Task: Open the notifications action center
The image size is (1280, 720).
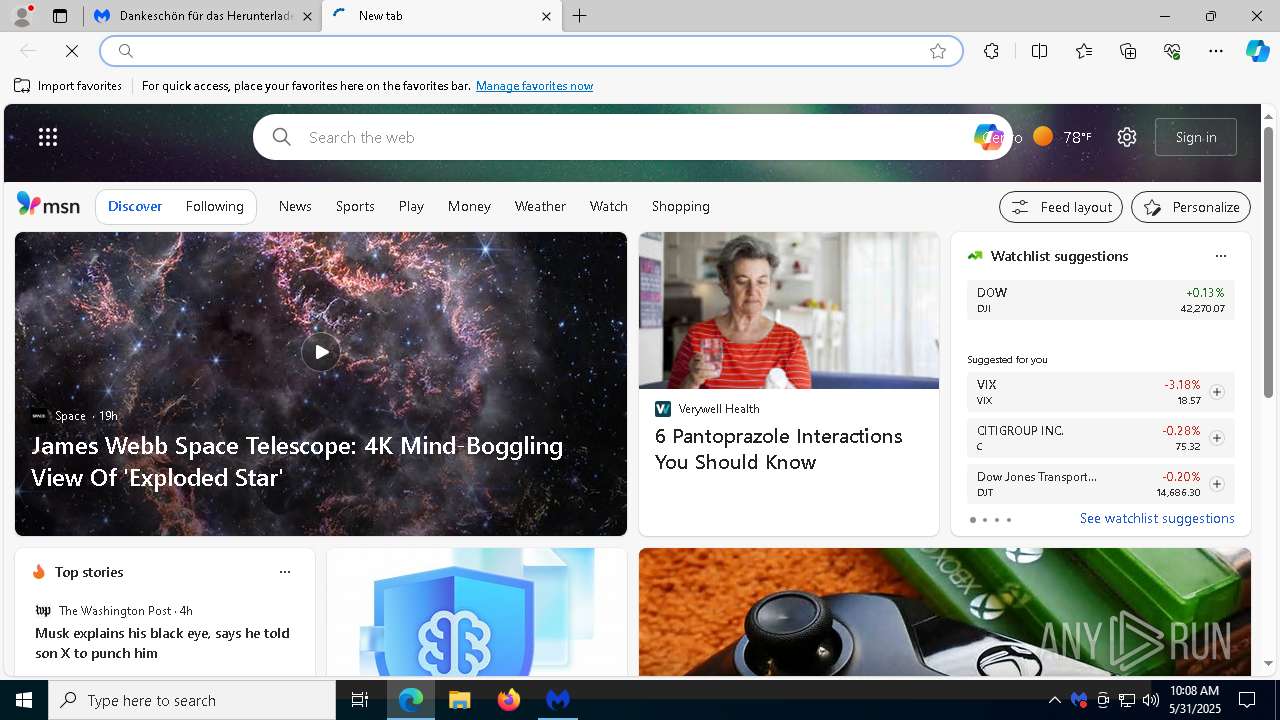Action: click(x=1247, y=700)
